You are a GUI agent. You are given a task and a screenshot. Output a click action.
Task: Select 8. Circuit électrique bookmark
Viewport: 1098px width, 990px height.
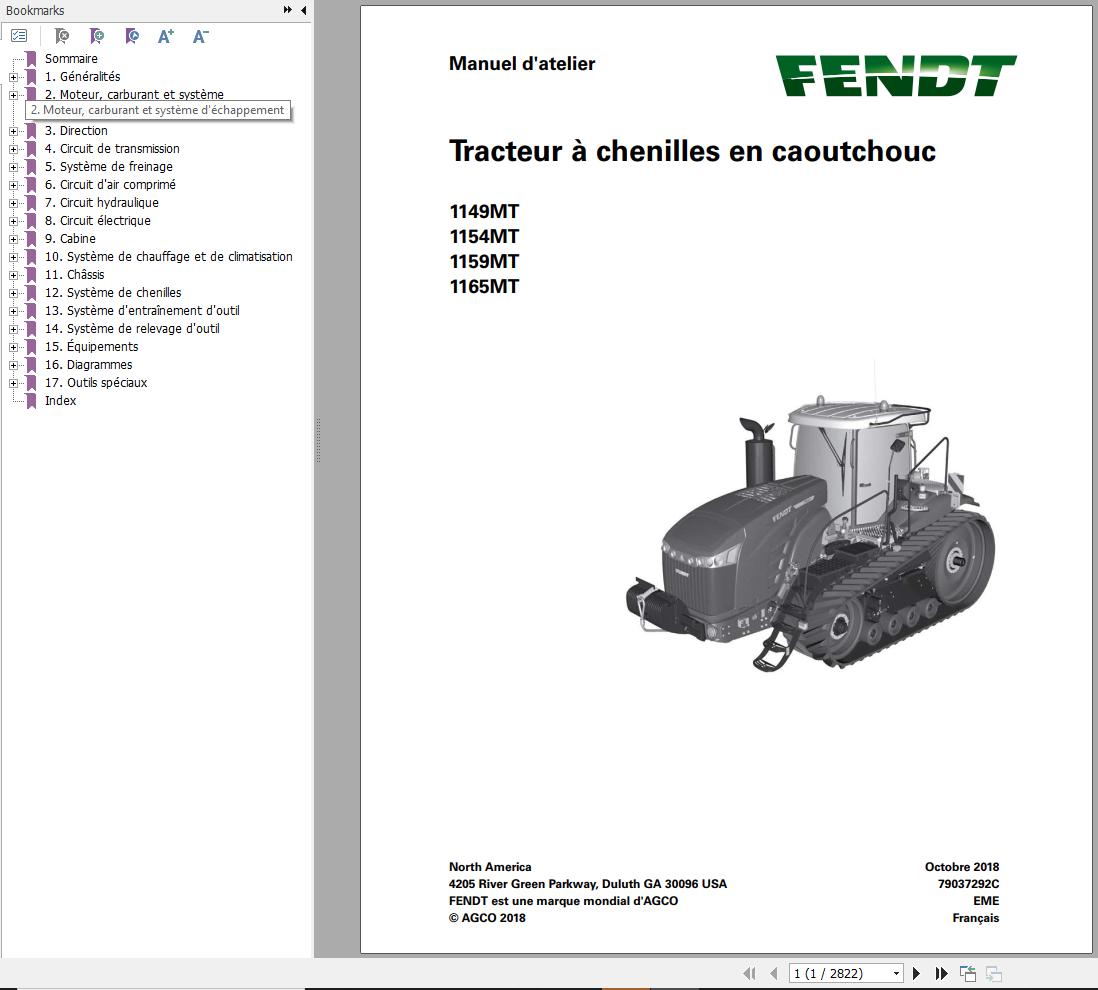click(x=97, y=221)
